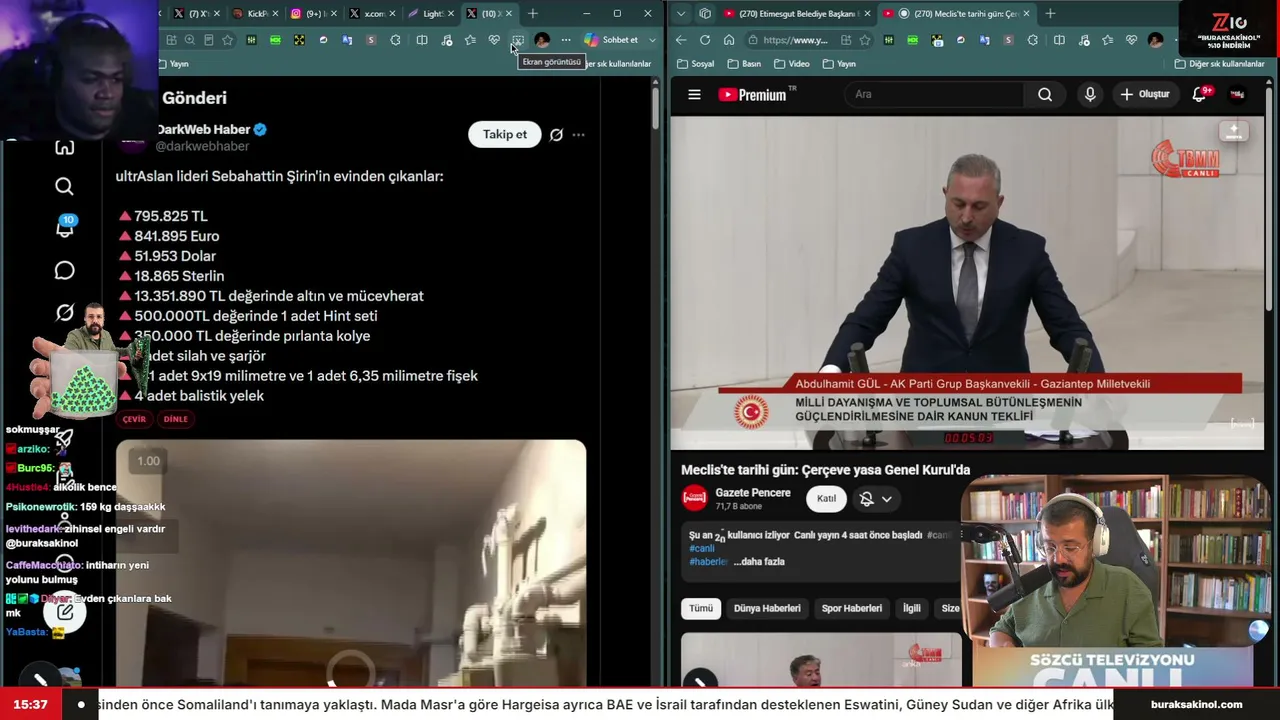Click the Takip et follow button
1280x720 pixels.
pyautogui.click(x=505, y=135)
